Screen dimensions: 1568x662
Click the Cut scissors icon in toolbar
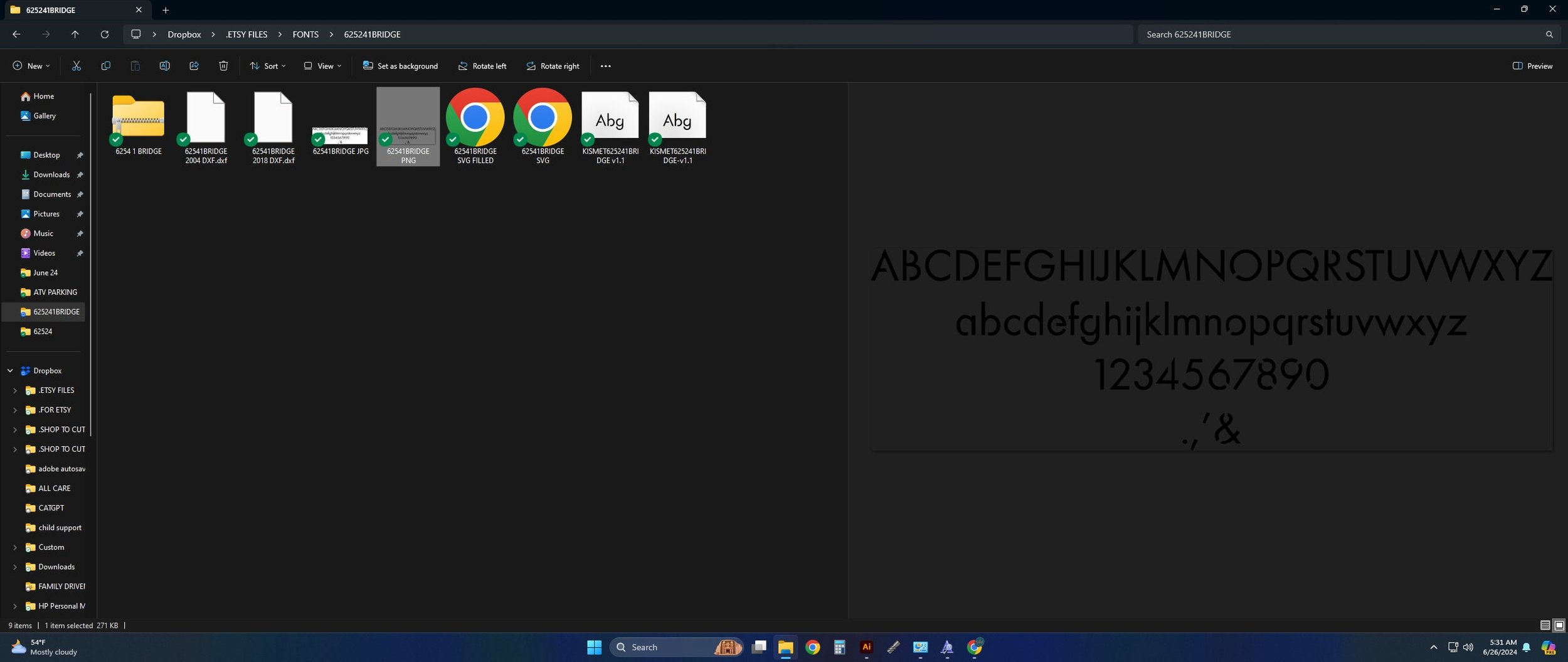[77, 66]
